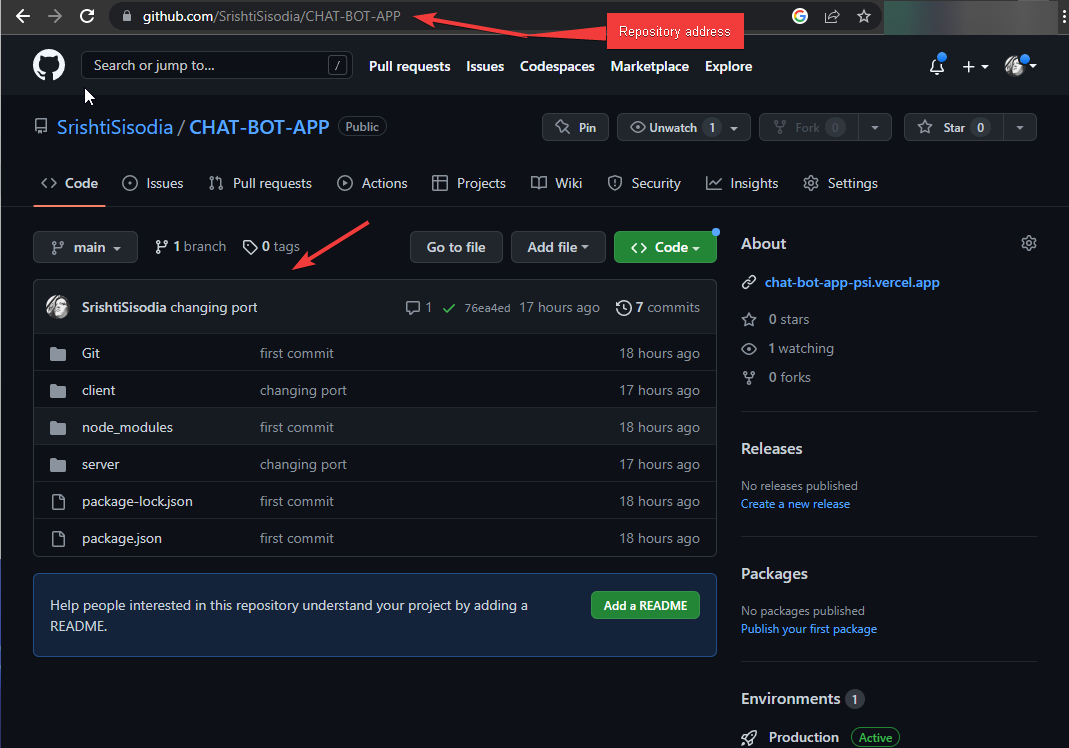Image resolution: width=1069 pixels, height=748 pixels.
Task: Expand the Fork options dropdown arrow
Action: 875,128
